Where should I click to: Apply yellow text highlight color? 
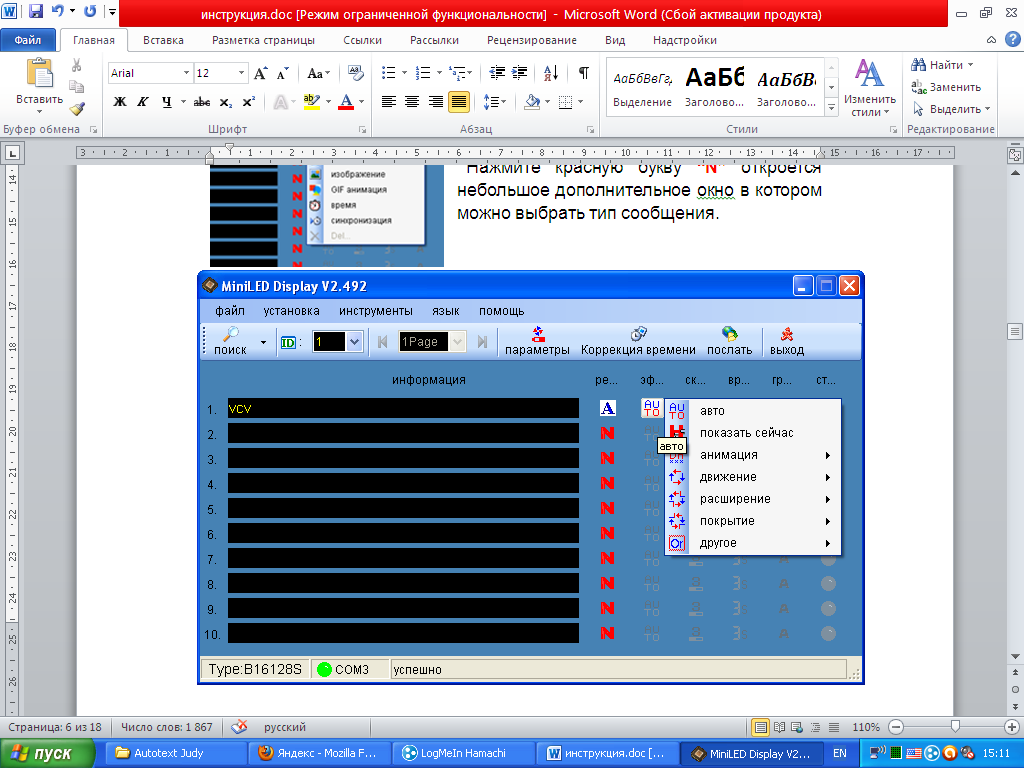(312, 101)
